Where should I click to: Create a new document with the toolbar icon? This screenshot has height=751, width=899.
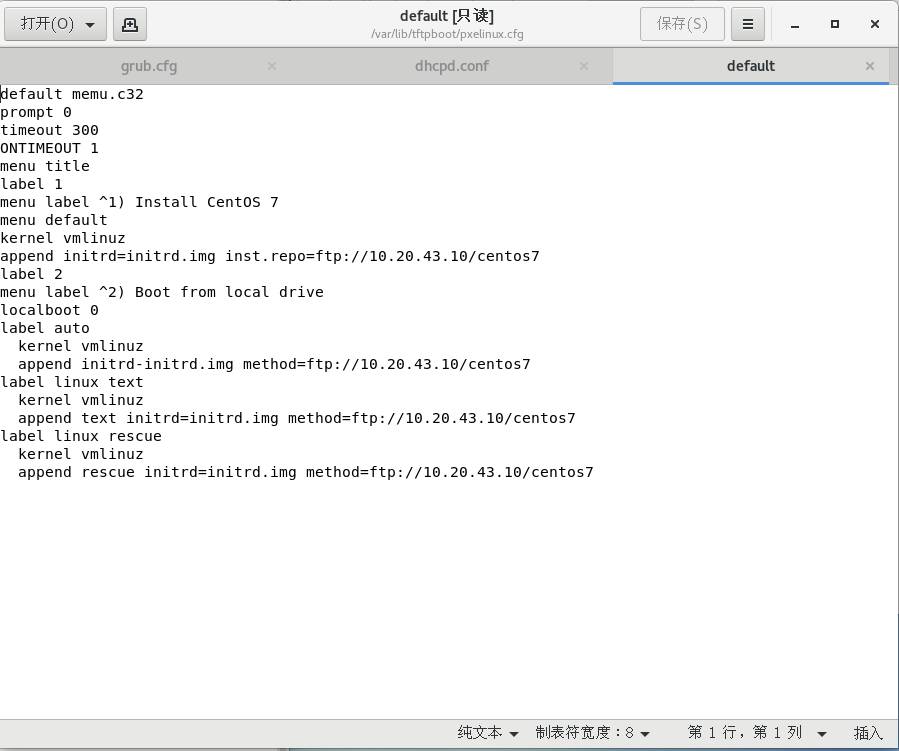129,24
